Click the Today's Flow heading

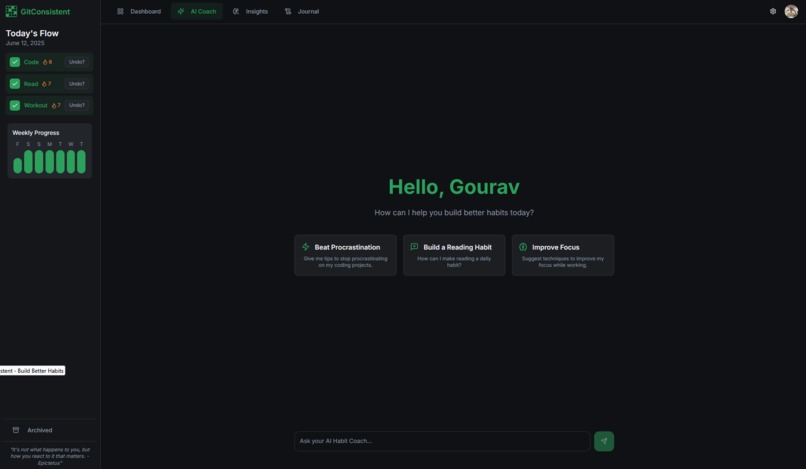32,33
